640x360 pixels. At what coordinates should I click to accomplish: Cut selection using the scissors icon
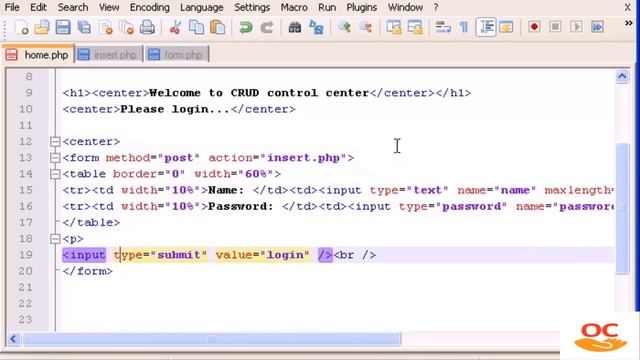[x=175, y=27]
